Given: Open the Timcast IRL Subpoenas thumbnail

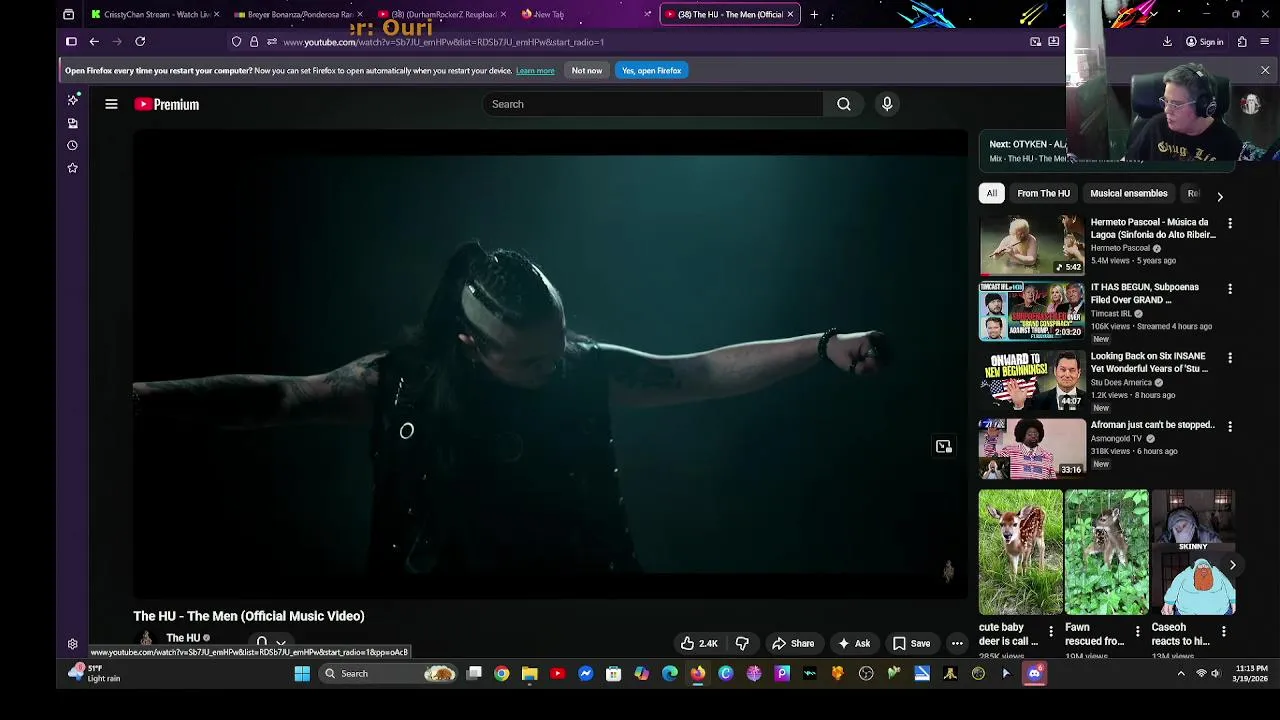Looking at the screenshot, I should (1031, 312).
